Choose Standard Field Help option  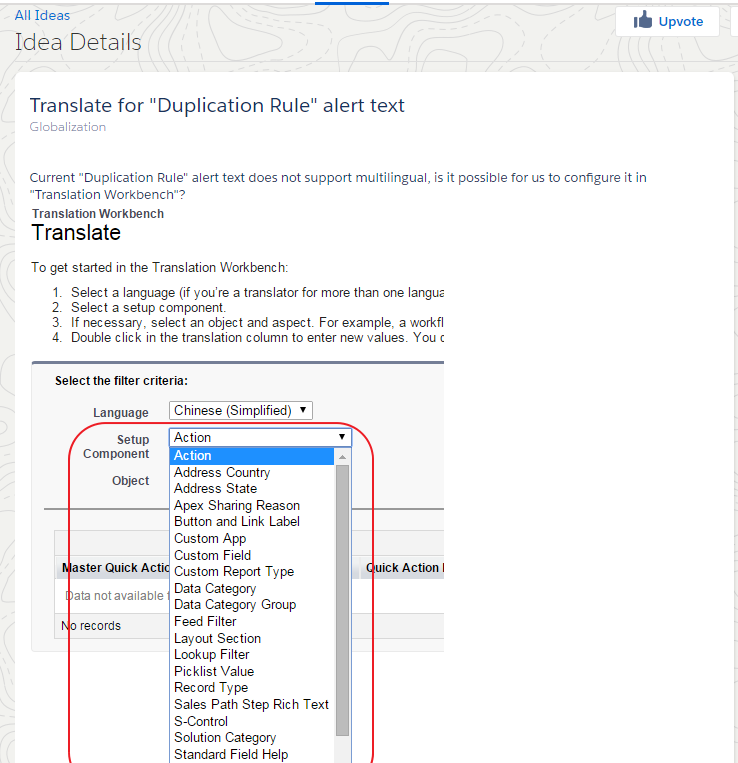tap(252, 754)
